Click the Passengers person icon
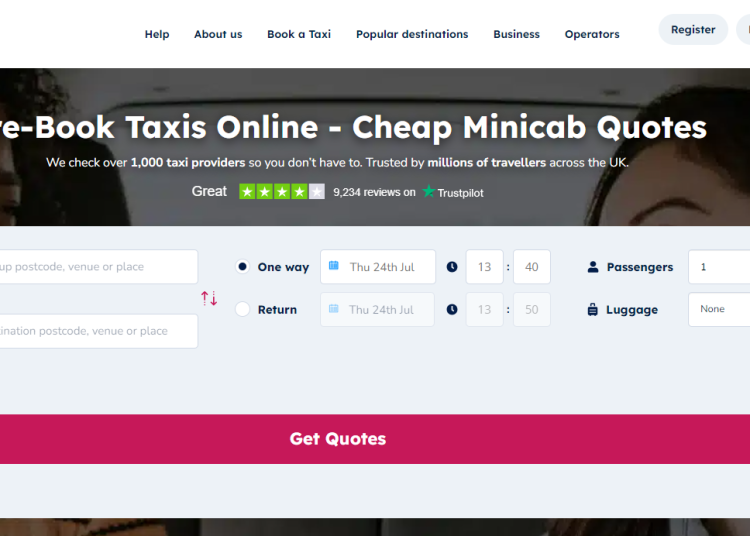This screenshot has height=536, width=750. pyautogui.click(x=593, y=267)
